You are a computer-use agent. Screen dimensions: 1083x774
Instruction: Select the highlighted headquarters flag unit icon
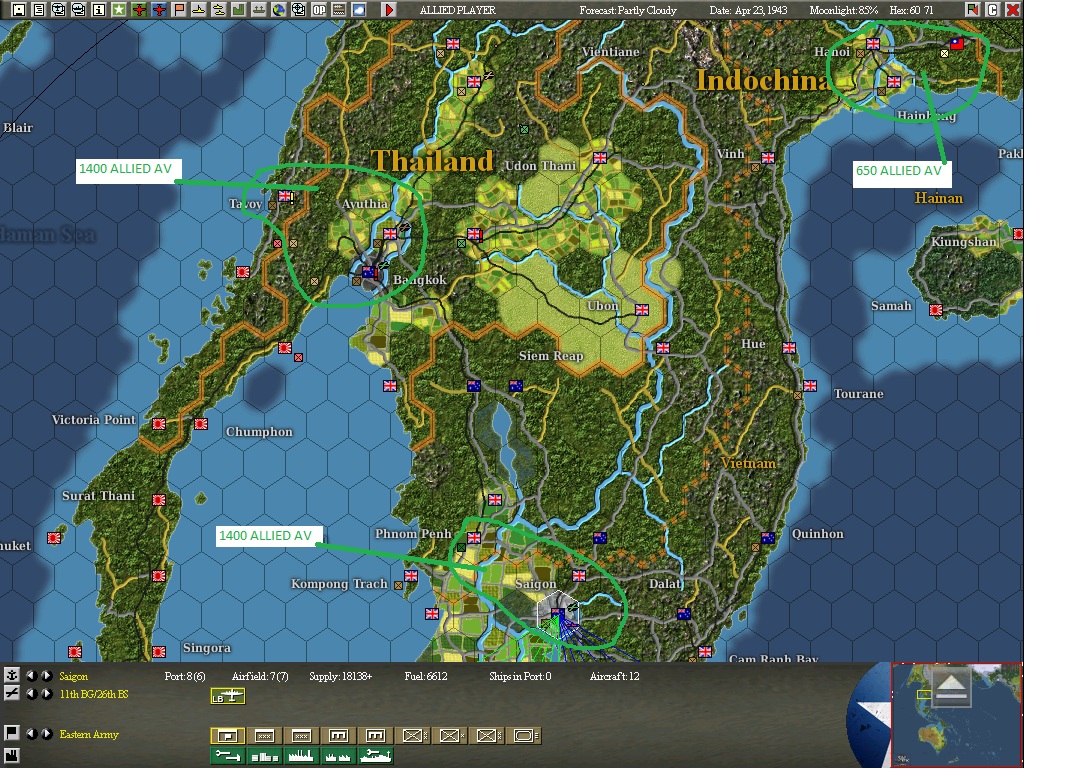pyautogui.click(x=228, y=736)
